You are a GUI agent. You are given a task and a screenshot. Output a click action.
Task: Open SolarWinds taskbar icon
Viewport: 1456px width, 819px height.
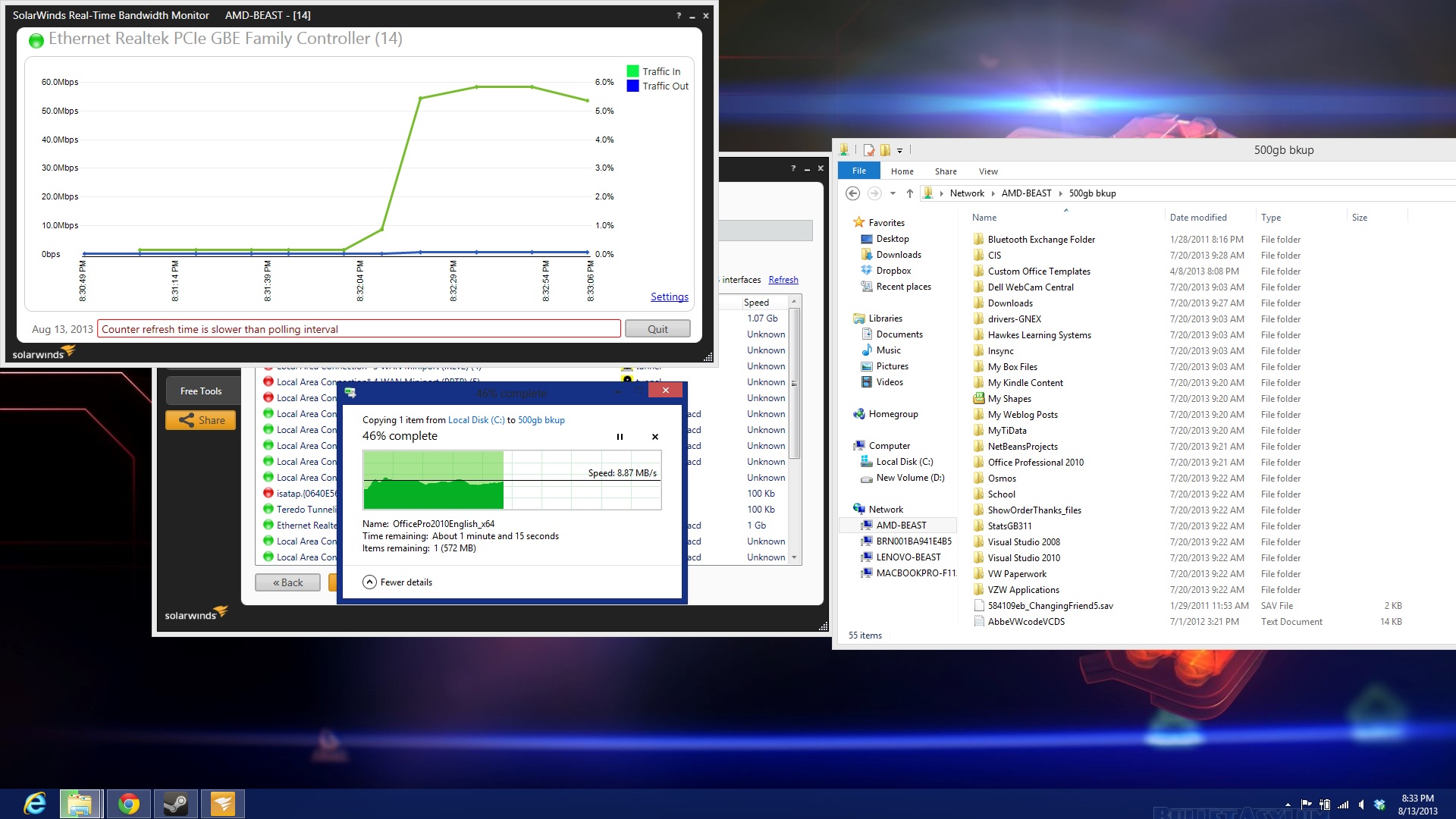[223, 803]
